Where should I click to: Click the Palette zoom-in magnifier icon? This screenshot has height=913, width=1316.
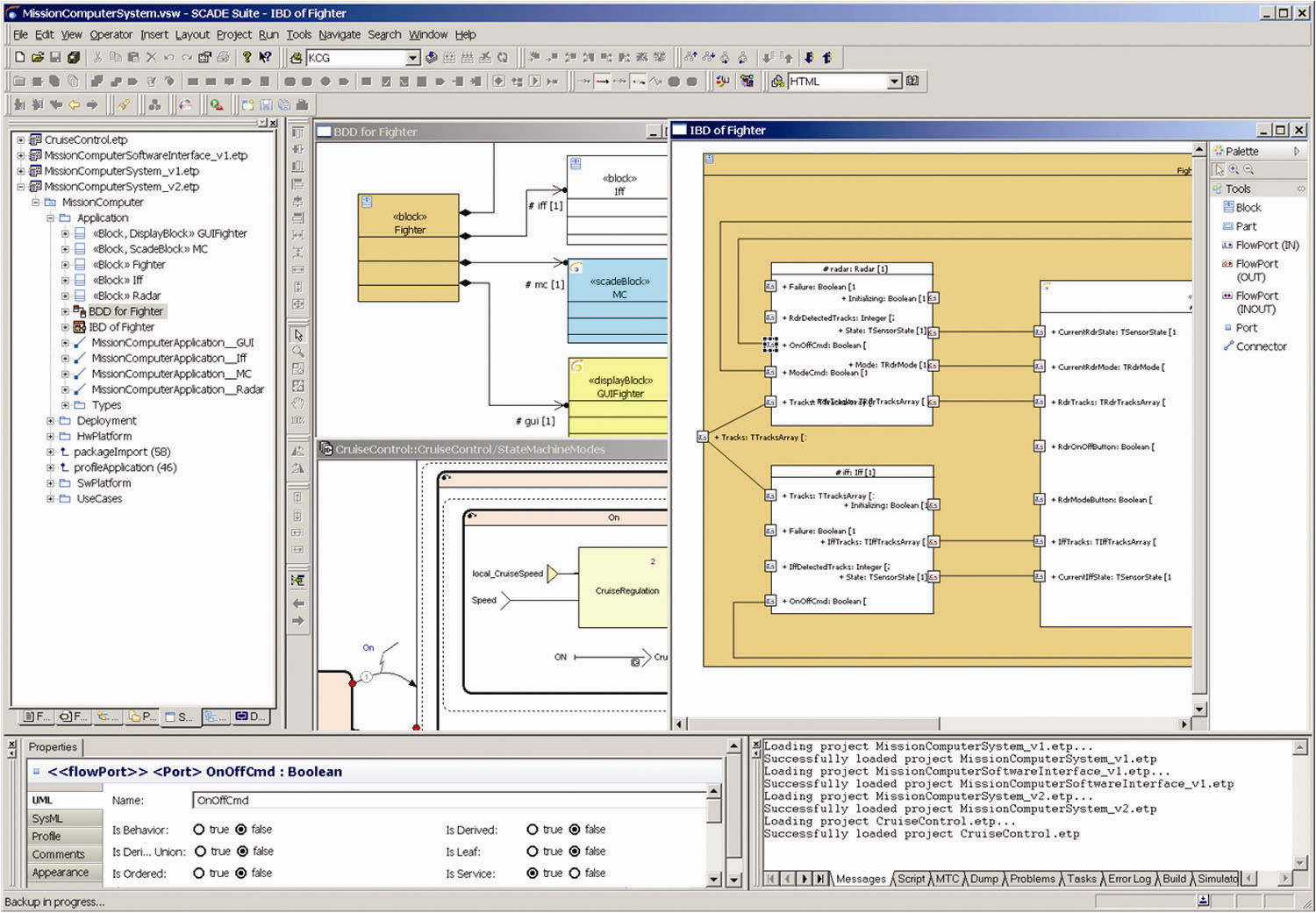point(1234,170)
